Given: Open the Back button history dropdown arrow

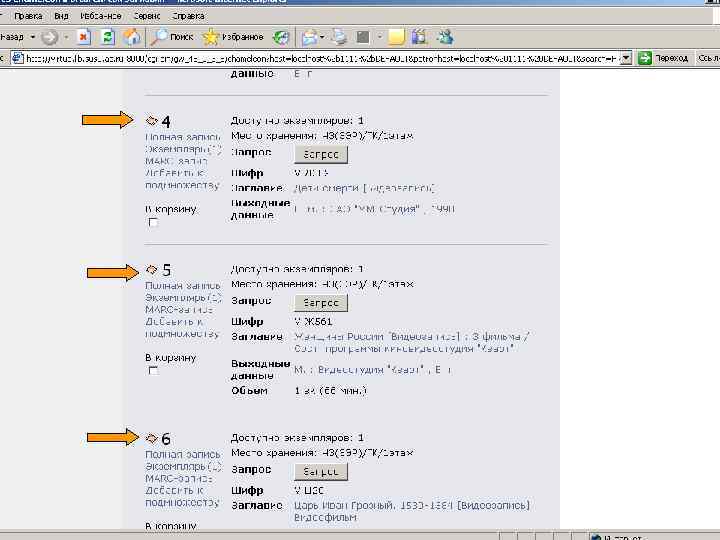Looking at the screenshot, I should click(33, 37).
